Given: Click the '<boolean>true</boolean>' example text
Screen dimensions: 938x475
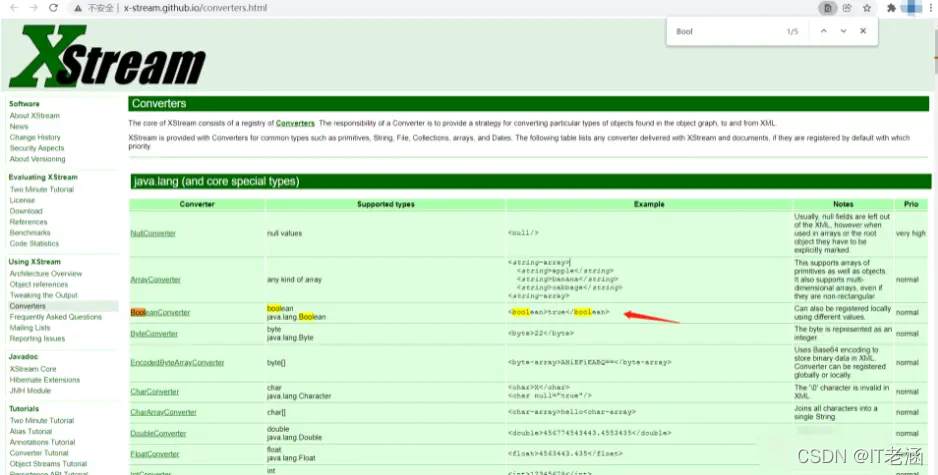Looking at the screenshot, I should [x=559, y=312].
